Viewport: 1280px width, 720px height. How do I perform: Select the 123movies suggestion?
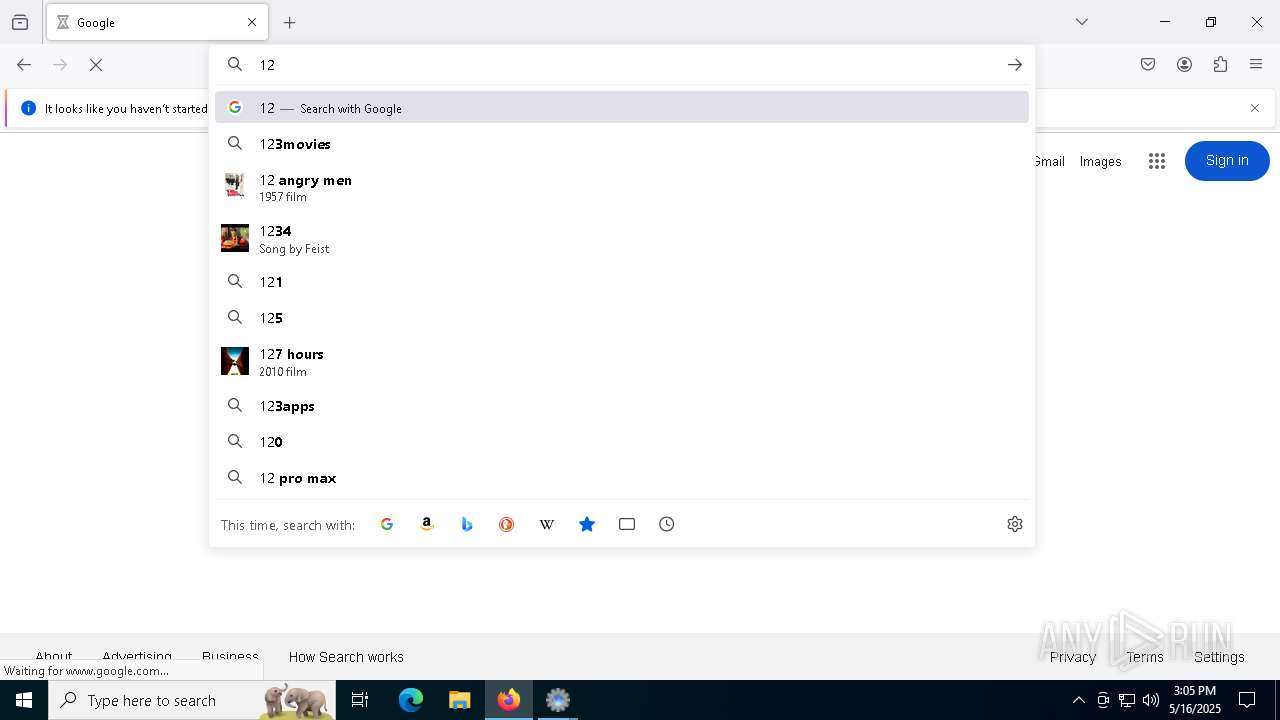click(x=622, y=144)
